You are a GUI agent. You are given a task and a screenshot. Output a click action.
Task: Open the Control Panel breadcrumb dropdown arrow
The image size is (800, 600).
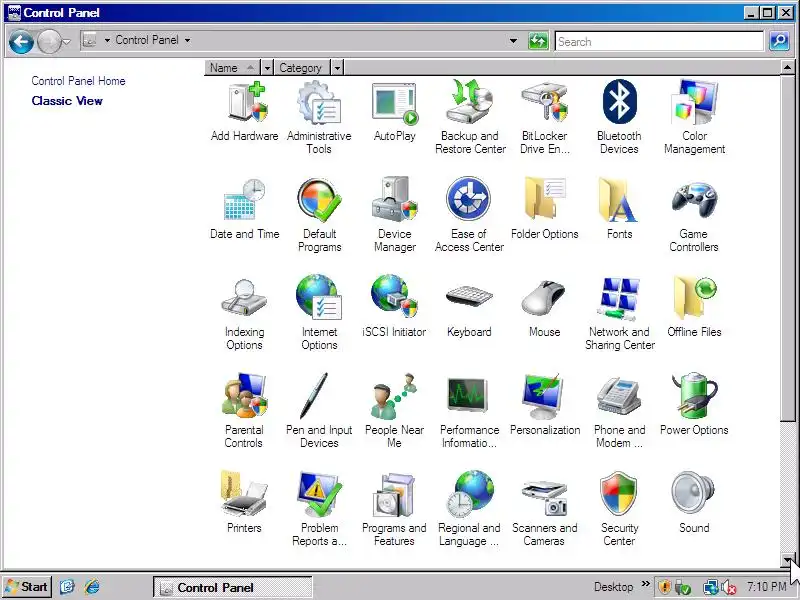[x=187, y=40]
